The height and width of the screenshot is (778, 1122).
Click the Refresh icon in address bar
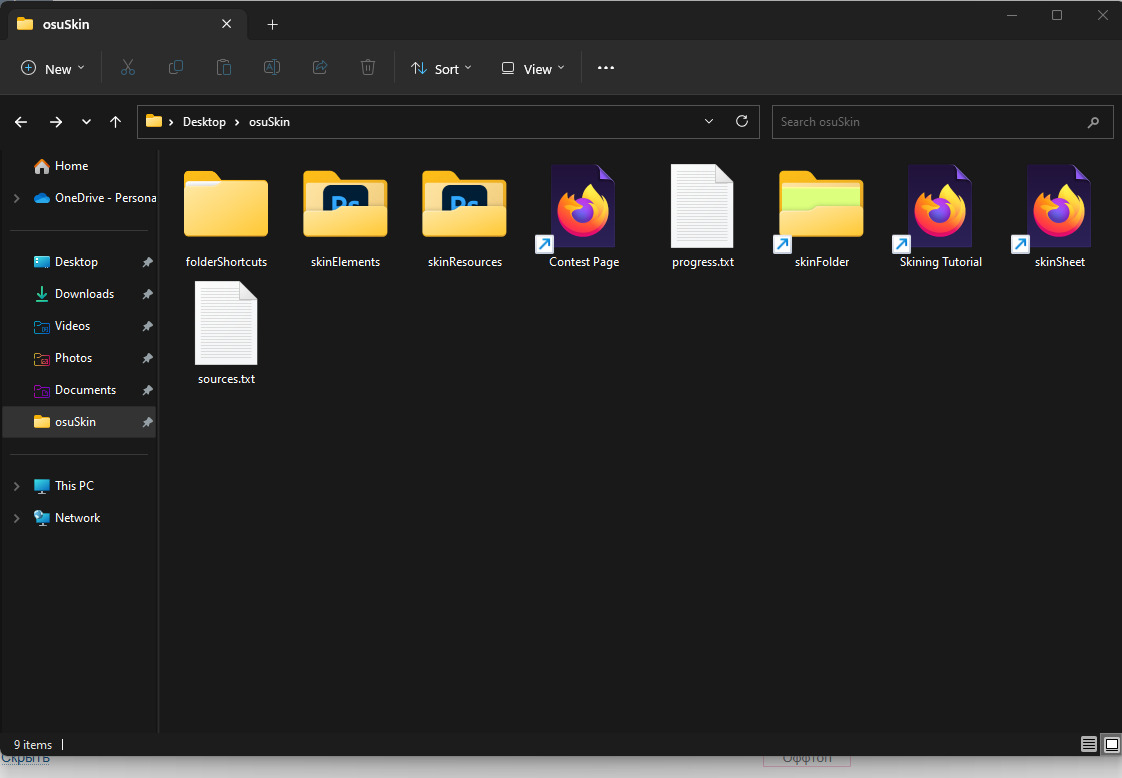742,121
